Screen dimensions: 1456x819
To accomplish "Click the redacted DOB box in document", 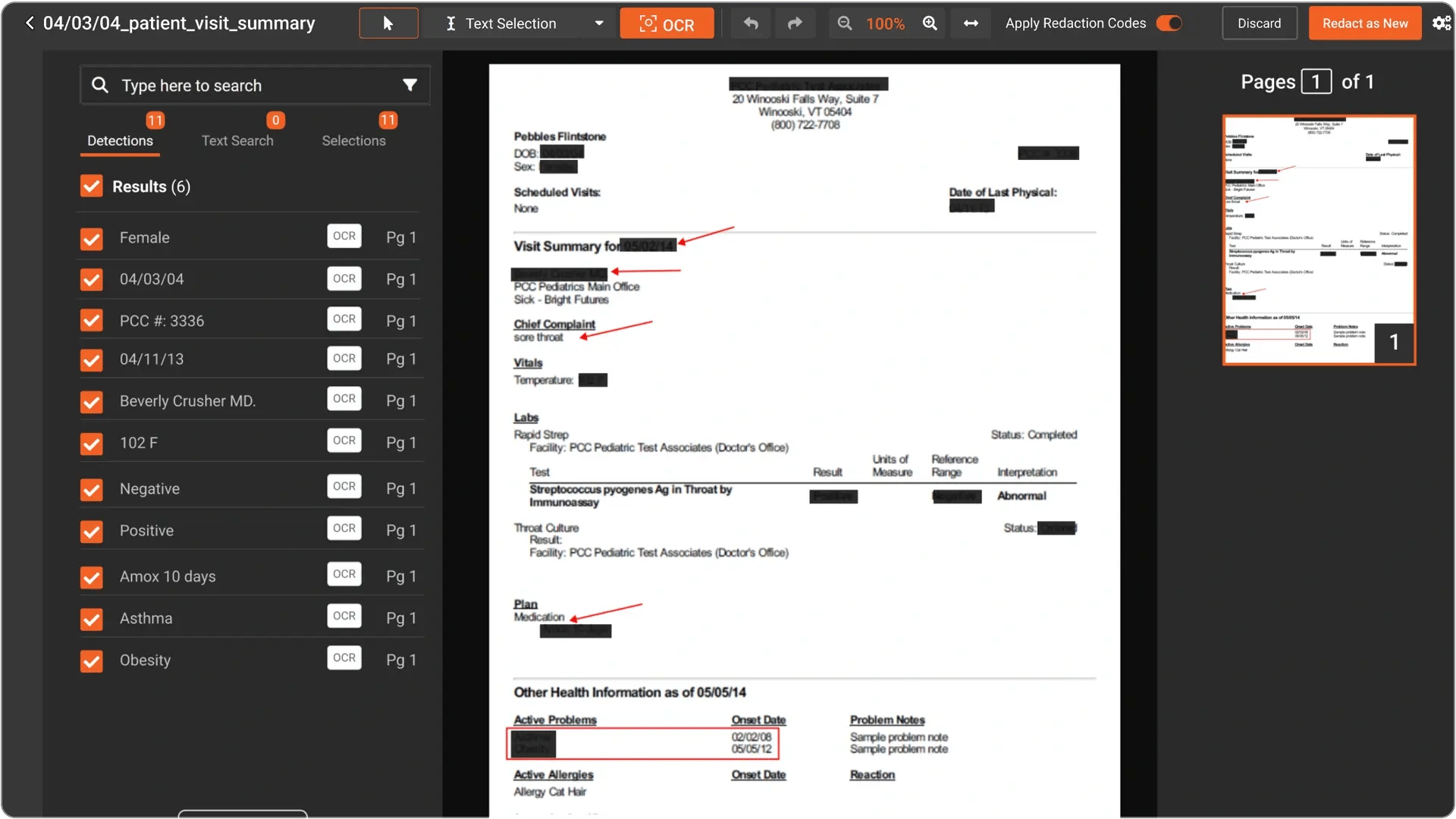I will tap(561, 153).
